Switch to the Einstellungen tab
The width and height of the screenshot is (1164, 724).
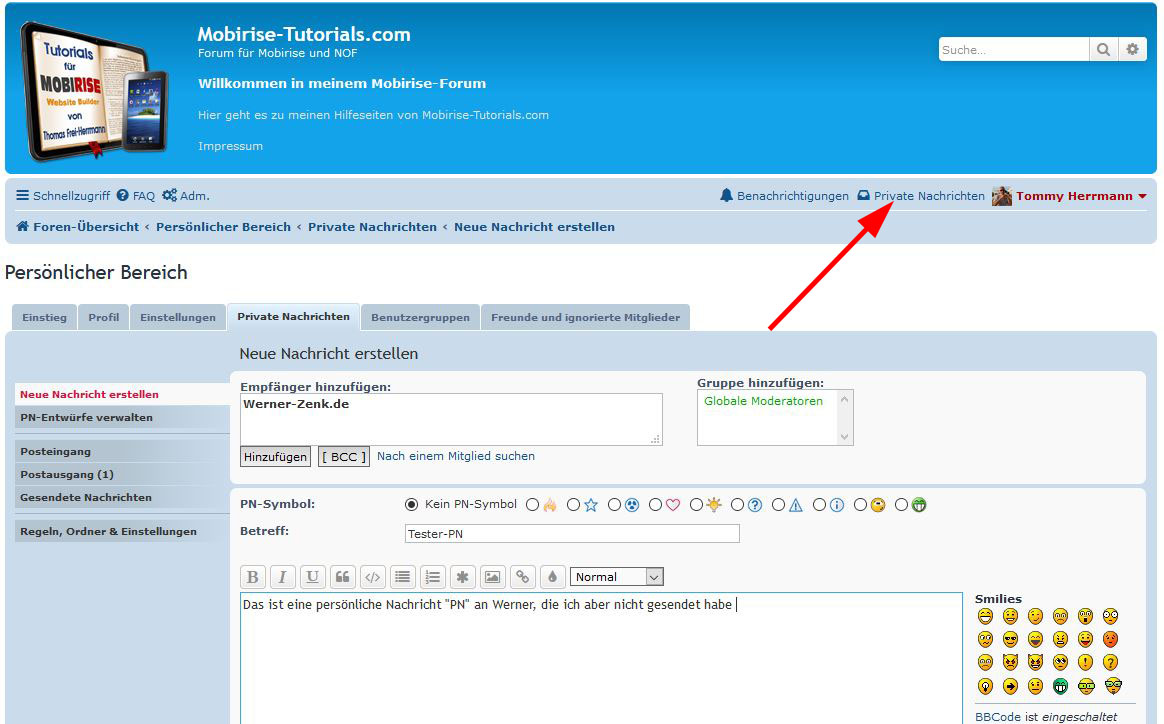(x=178, y=318)
